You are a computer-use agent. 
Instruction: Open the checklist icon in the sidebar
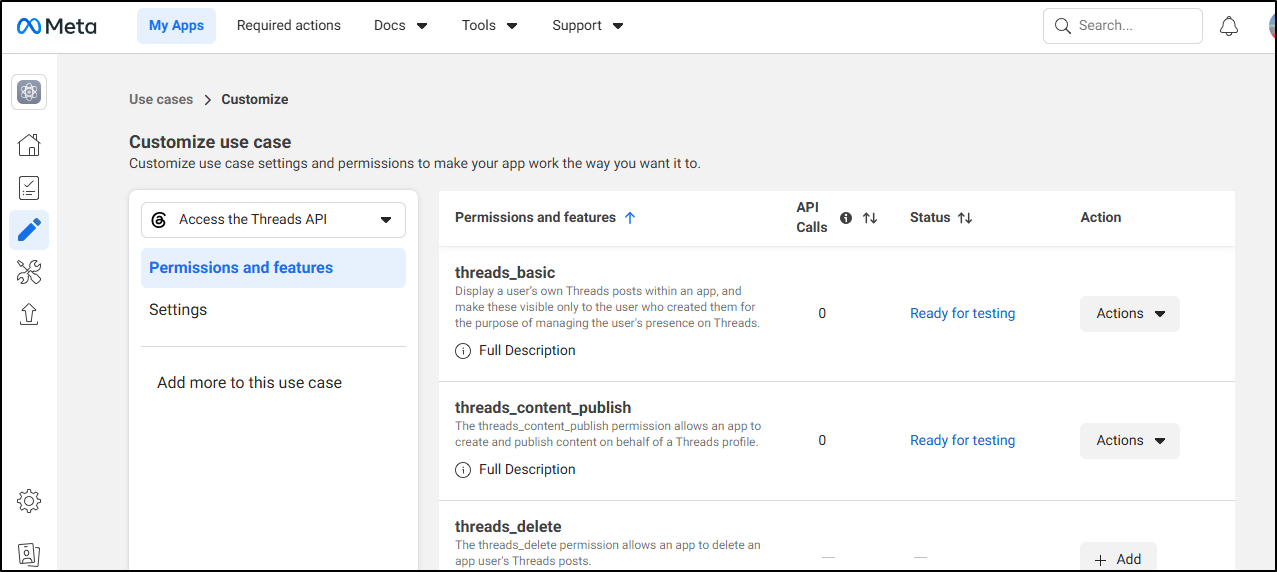point(29,188)
